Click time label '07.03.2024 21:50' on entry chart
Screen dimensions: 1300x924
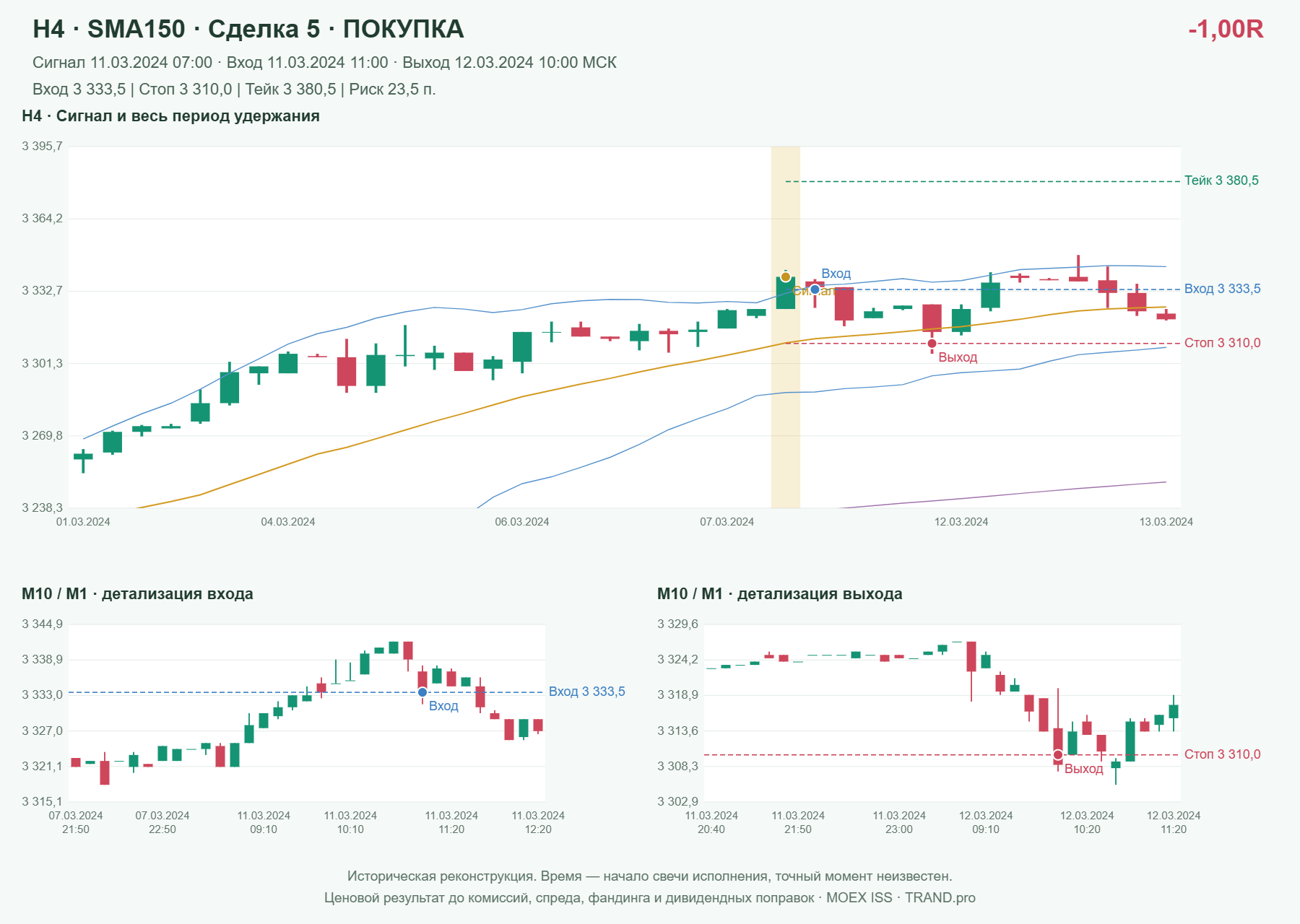76,822
